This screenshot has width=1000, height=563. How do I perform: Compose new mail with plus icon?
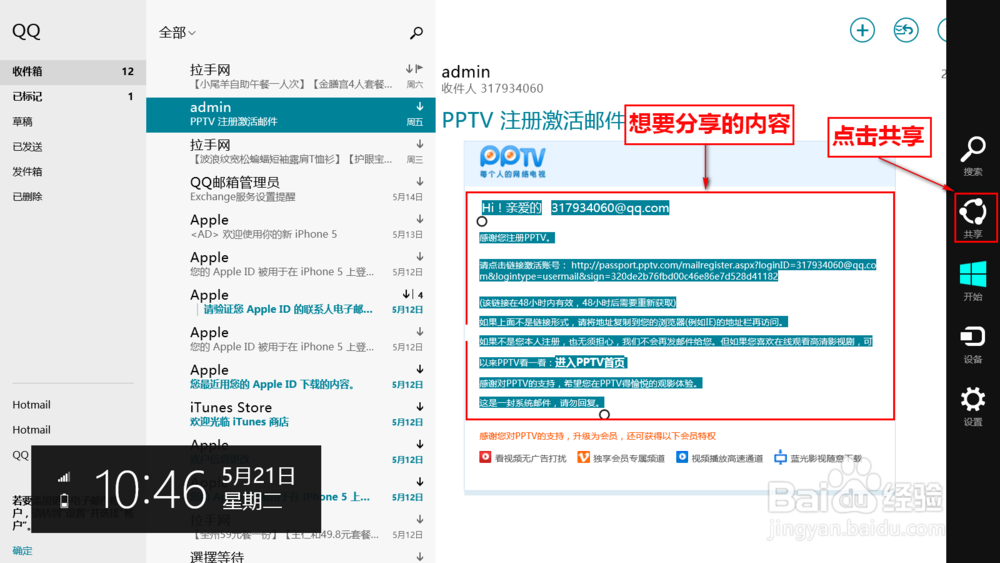[x=862, y=30]
